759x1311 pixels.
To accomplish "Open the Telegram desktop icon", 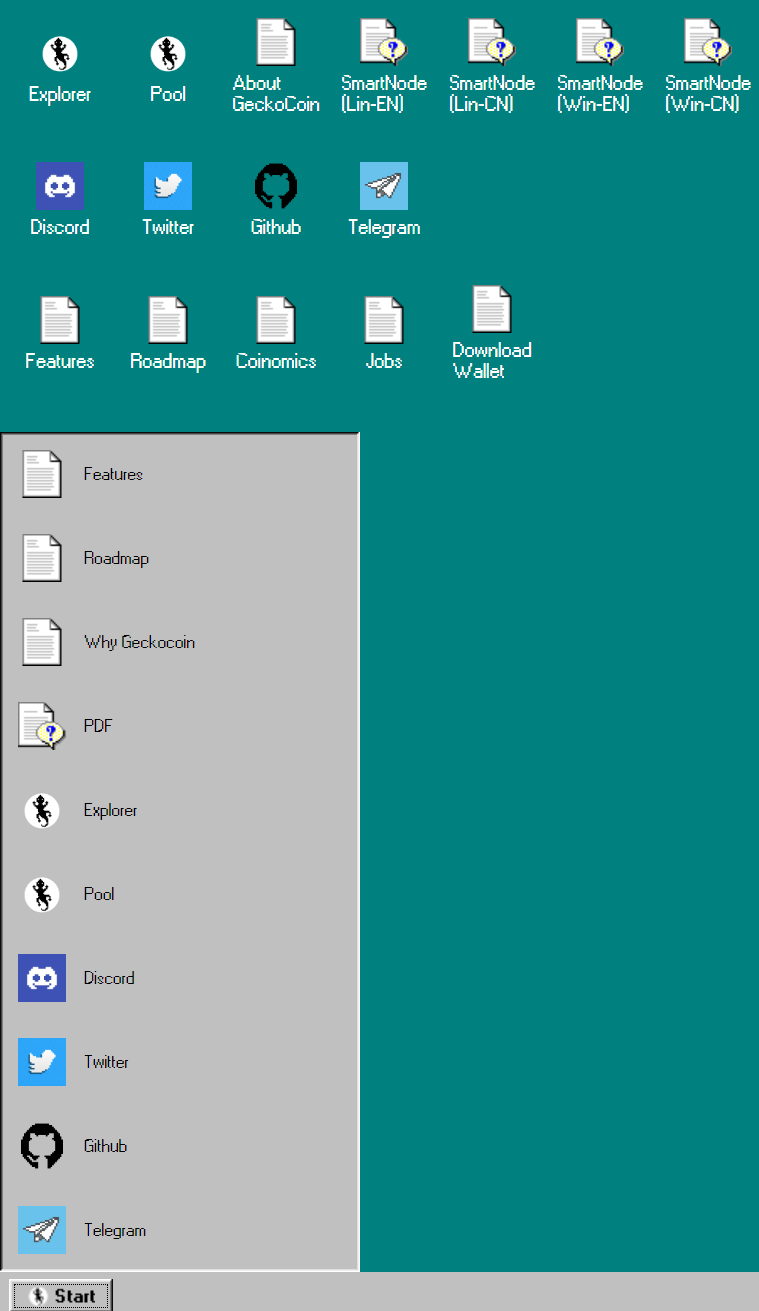I will click(384, 186).
